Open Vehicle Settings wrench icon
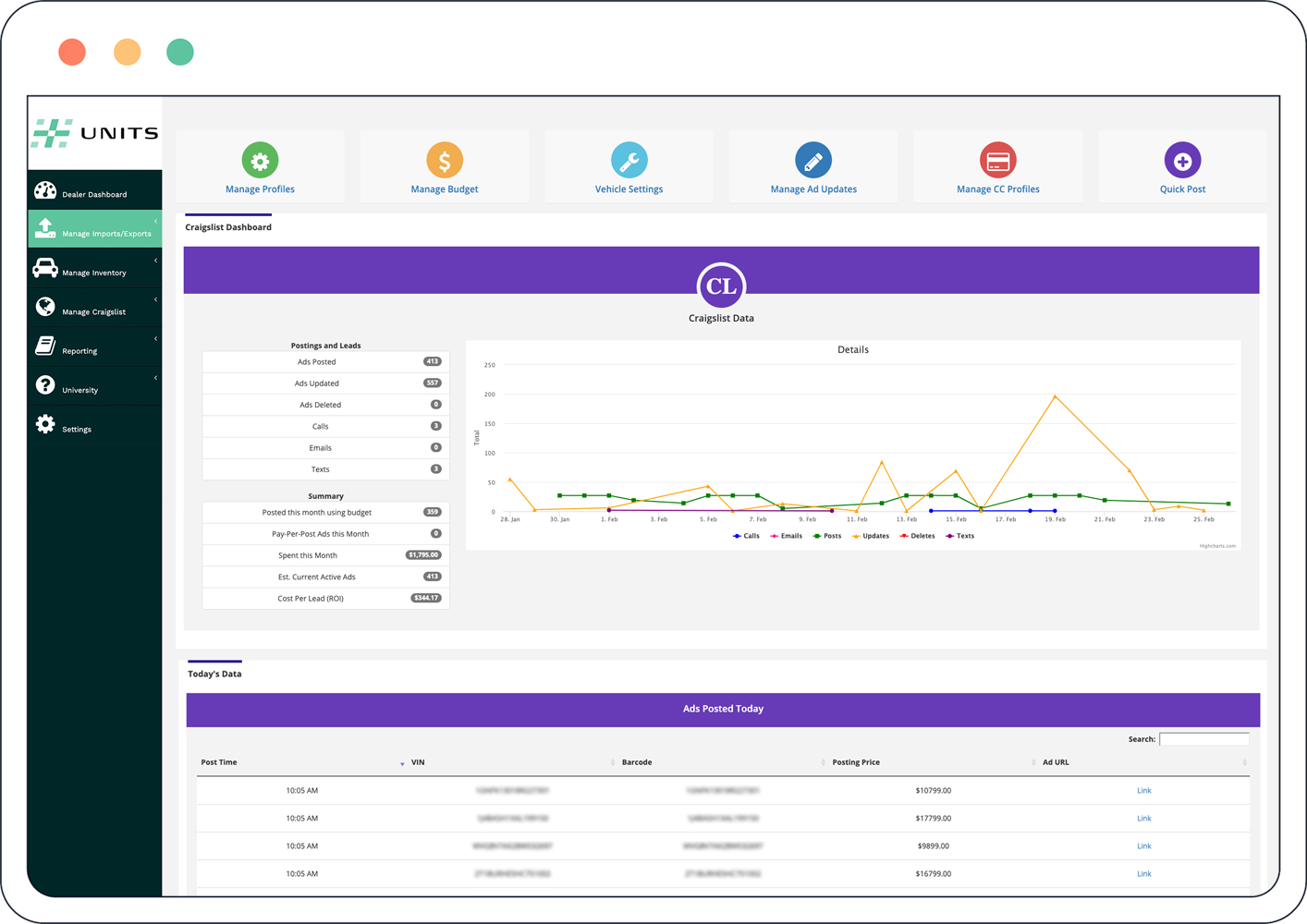The image size is (1307, 924). pyautogui.click(x=629, y=161)
